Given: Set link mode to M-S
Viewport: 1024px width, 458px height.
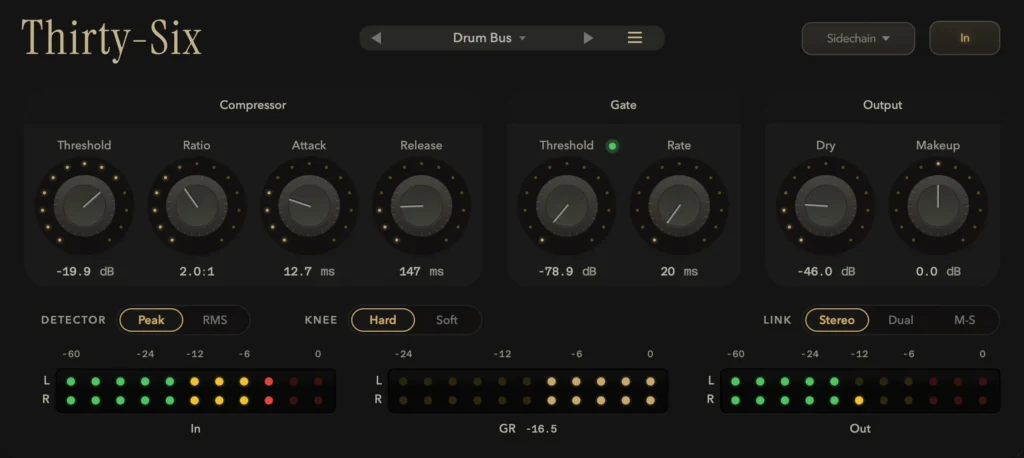Looking at the screenshot, I should click(965, 320).
